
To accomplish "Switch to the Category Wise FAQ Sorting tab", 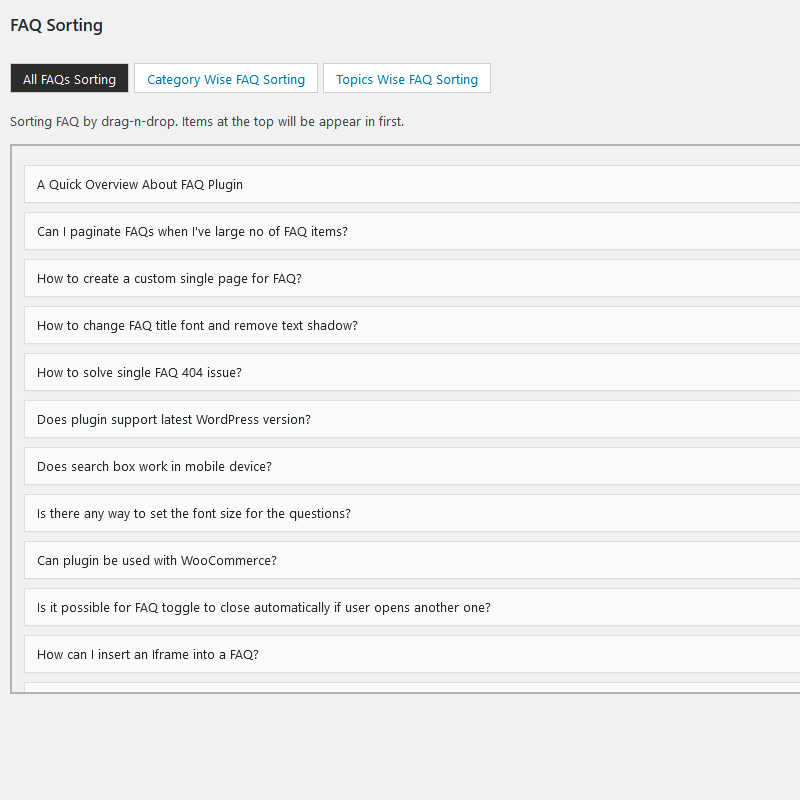I will 225,77.
